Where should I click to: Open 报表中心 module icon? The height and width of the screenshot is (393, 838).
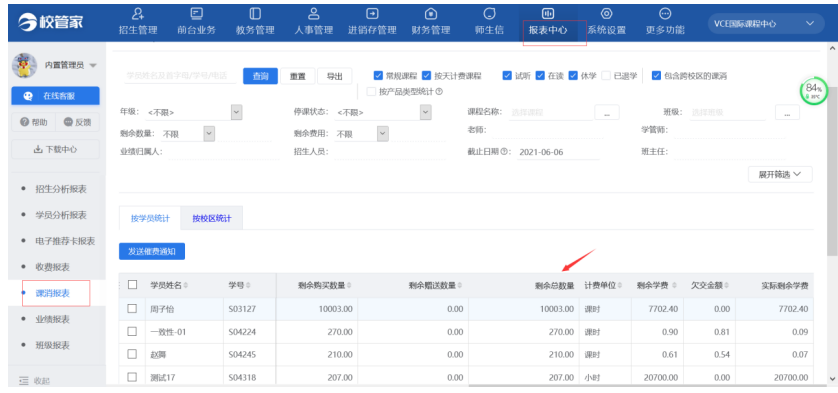548,13
